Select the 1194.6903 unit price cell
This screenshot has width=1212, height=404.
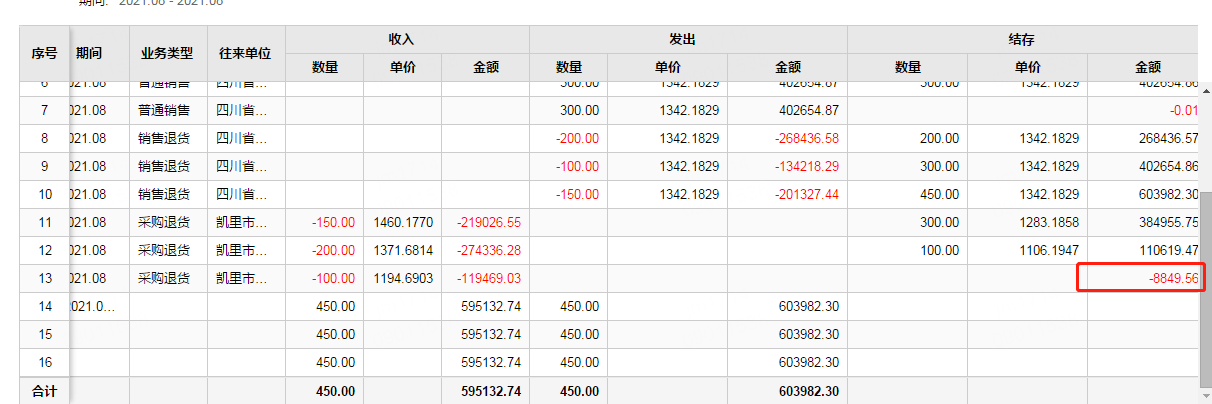pos(403,278)
